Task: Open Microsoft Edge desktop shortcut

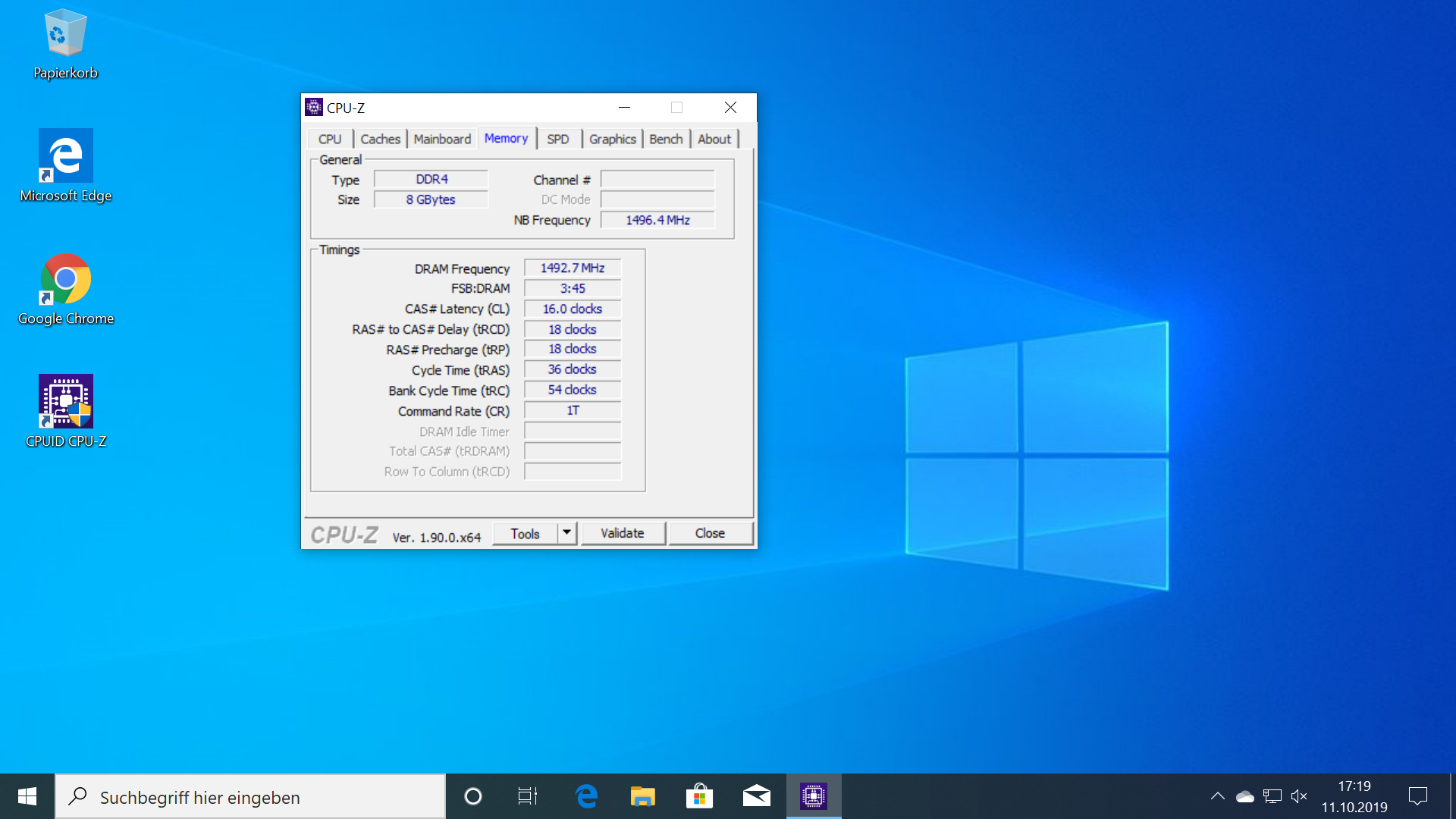Action: 65,155
